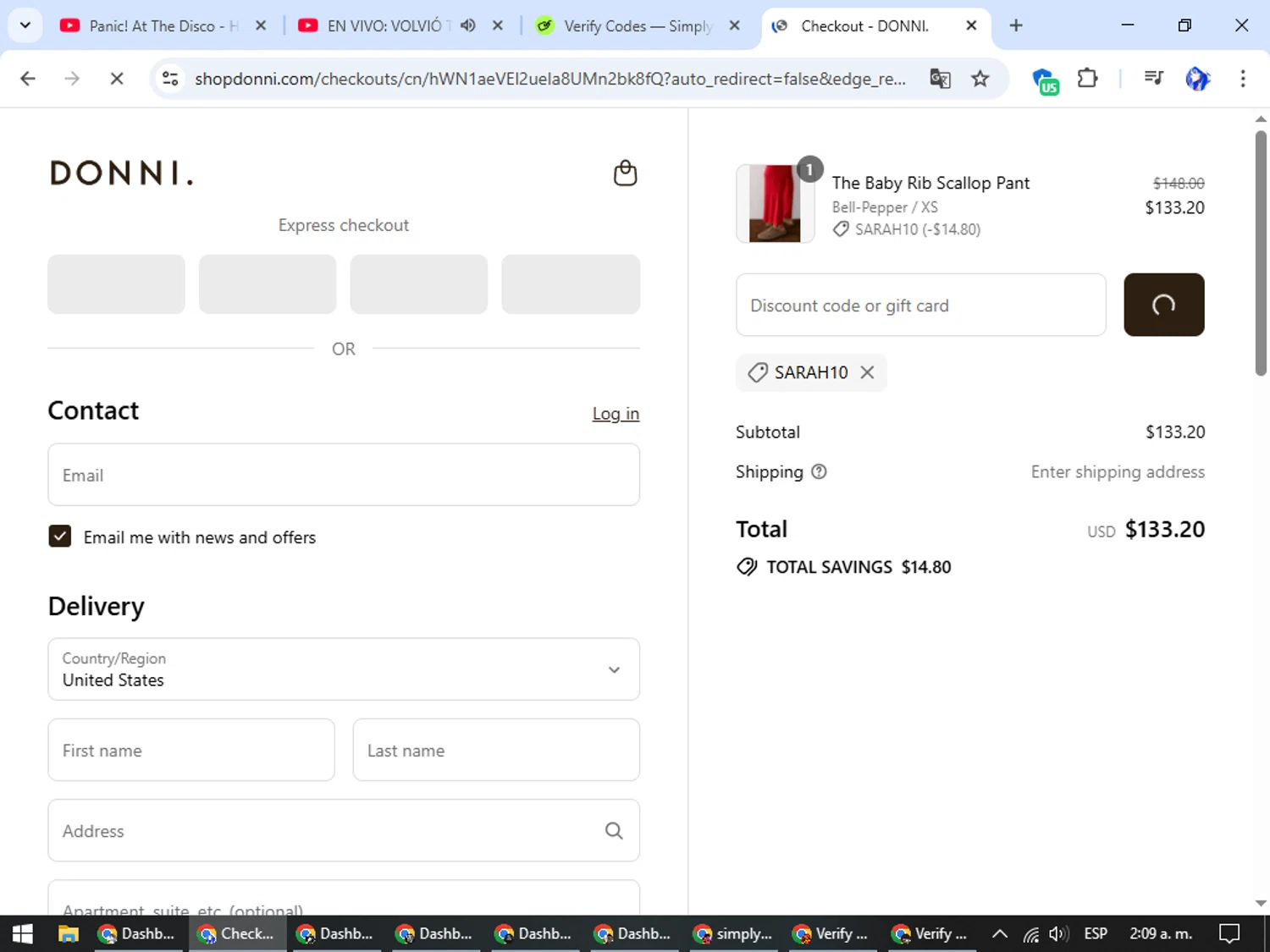
Task: Open the Windows Start menu
Action: click(23, 933)
